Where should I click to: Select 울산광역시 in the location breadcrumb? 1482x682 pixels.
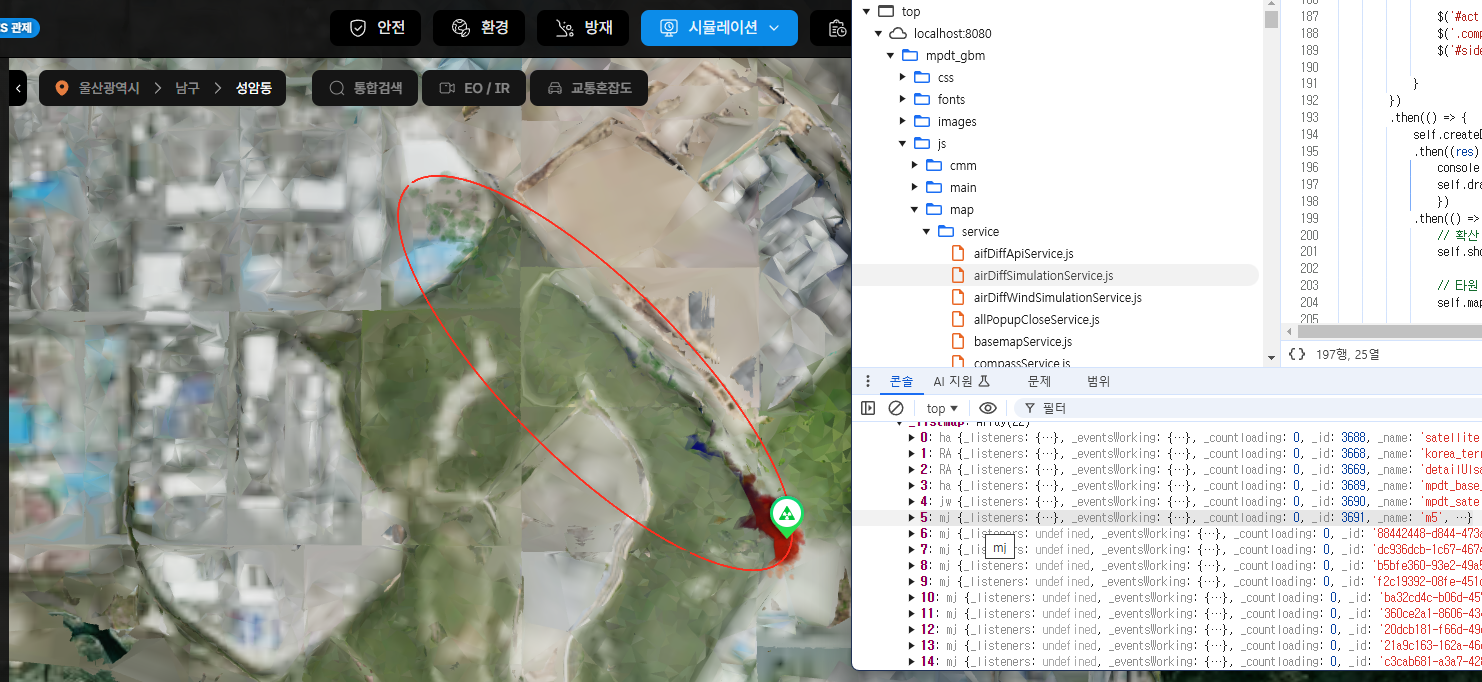(x=109, y=88)
